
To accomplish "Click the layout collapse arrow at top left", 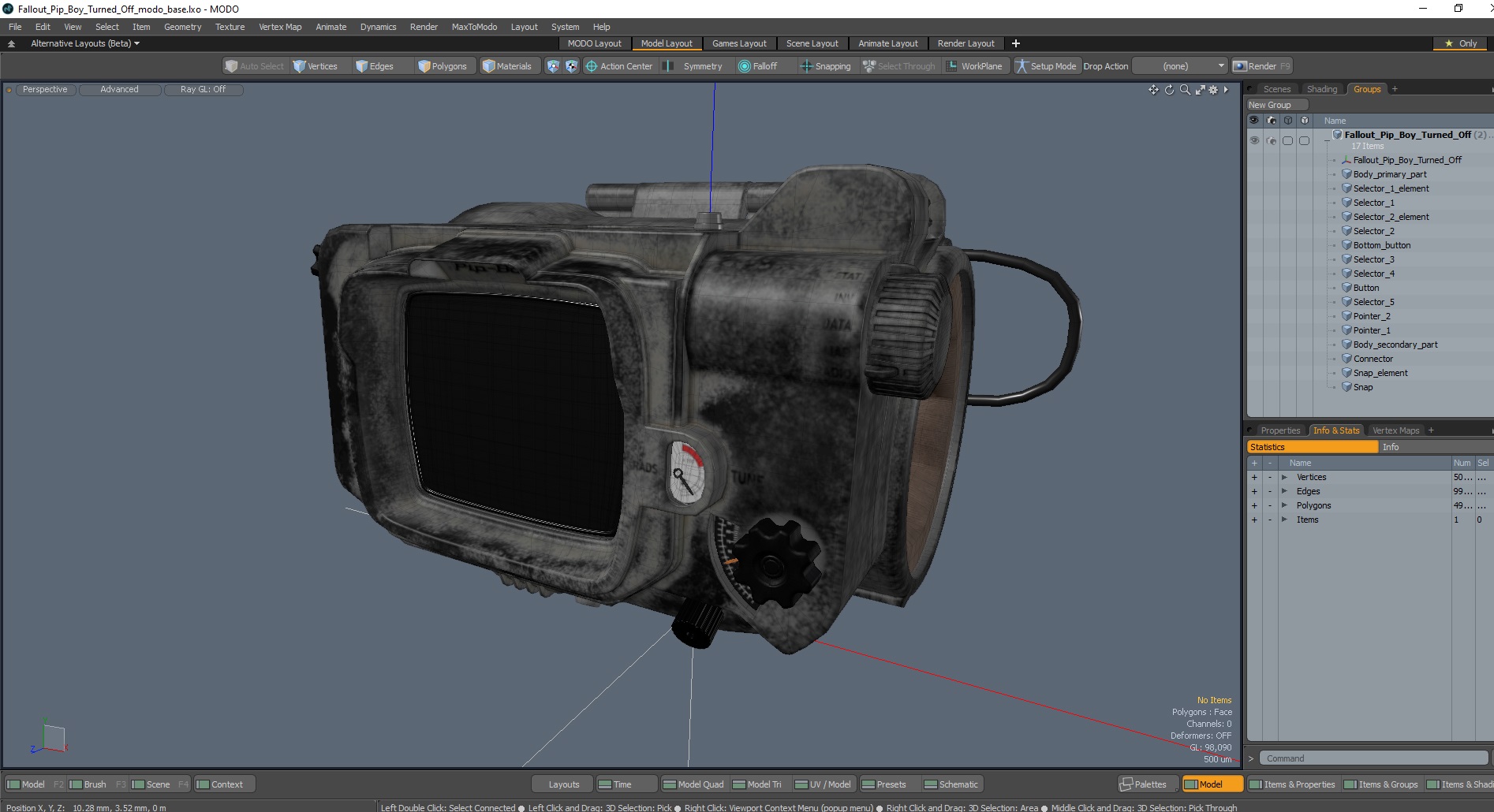I will 11,43.
